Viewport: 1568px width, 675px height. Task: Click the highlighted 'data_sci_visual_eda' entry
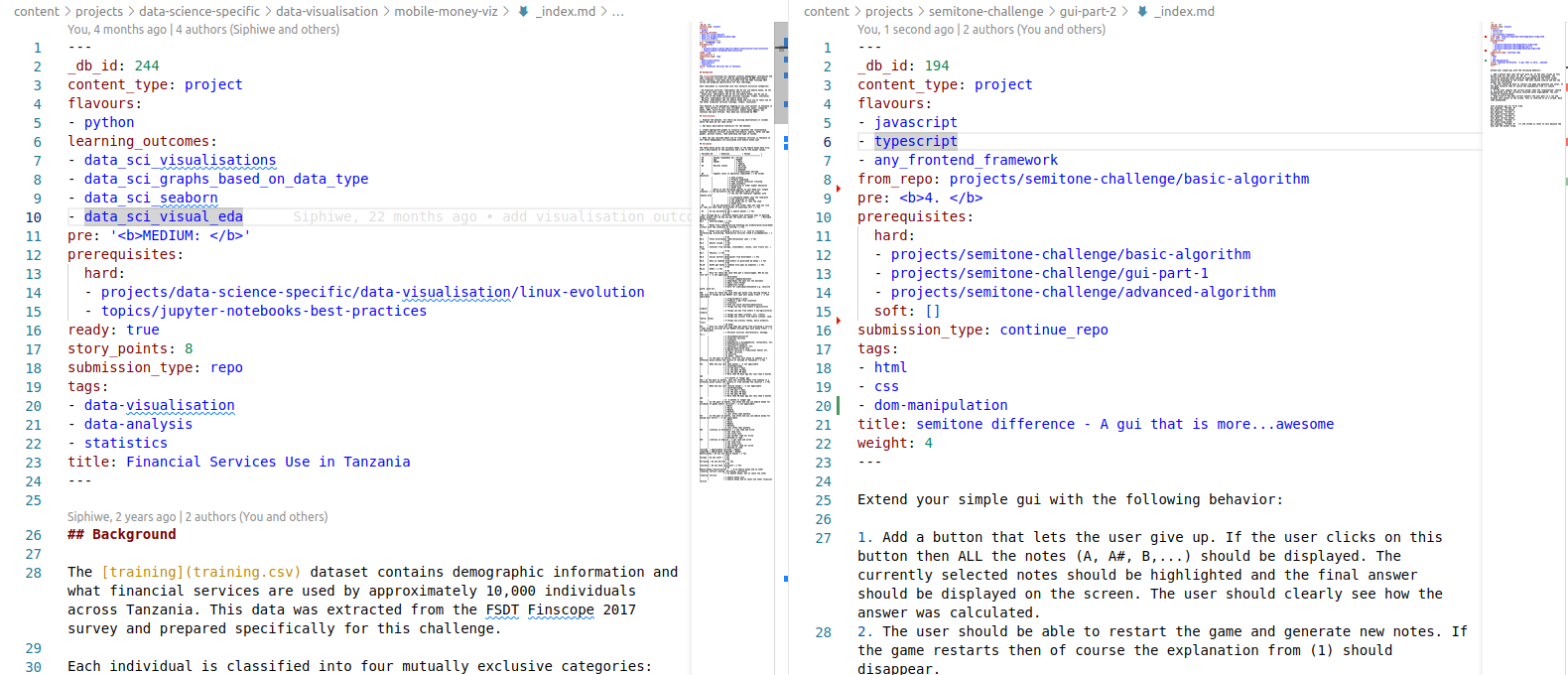(164, 216)
